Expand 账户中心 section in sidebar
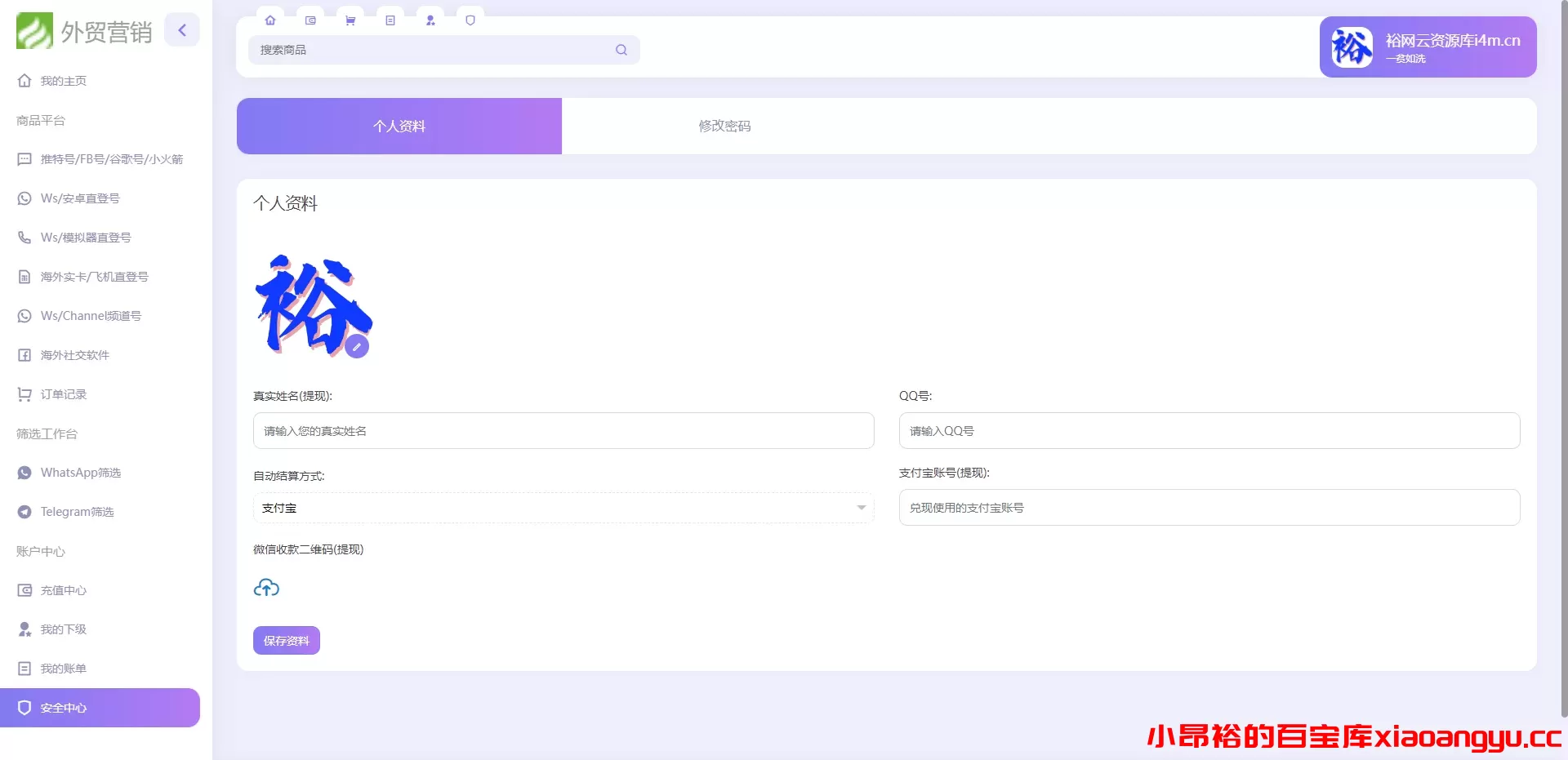The width and height of the screenshot is (1568, 760). coord(39,551)
